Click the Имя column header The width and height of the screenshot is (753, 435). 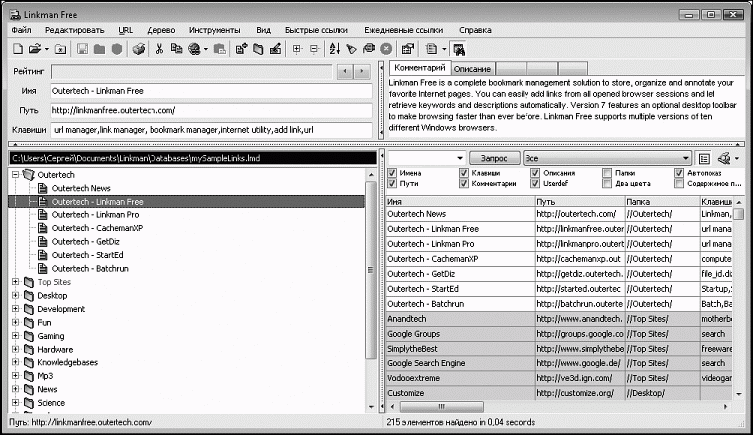tap(457, 201)
